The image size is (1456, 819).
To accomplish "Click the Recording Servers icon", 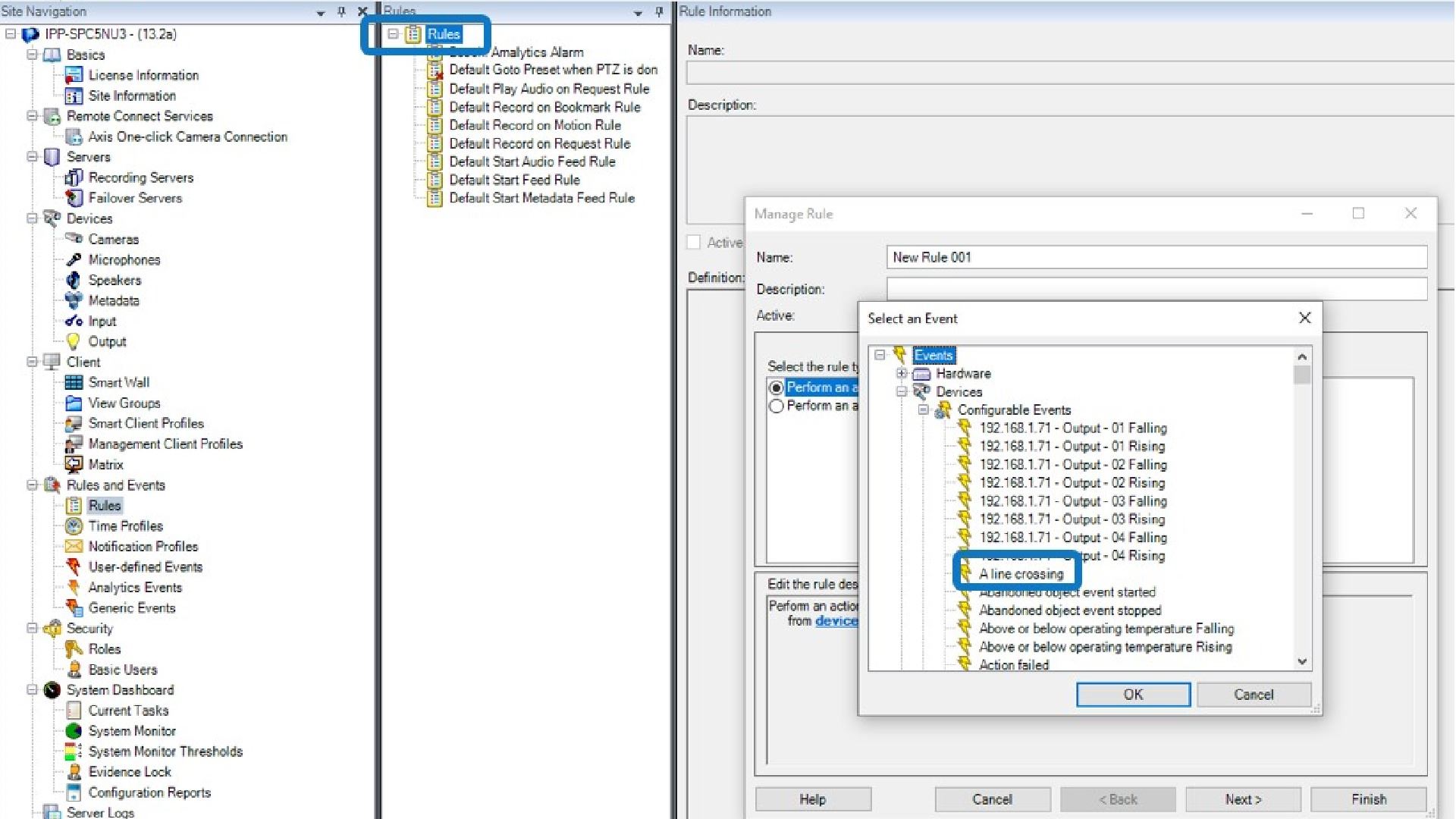I will tap(74, 177).
